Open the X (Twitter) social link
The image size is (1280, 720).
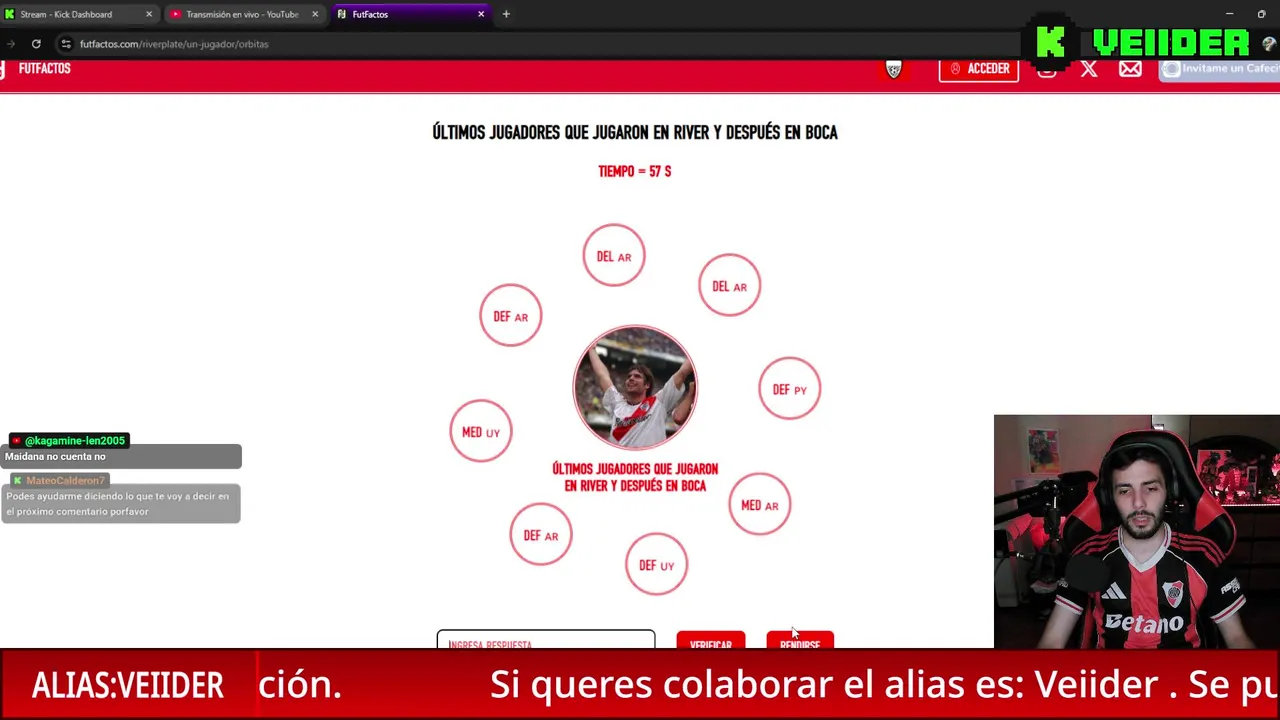[1089, 69]
